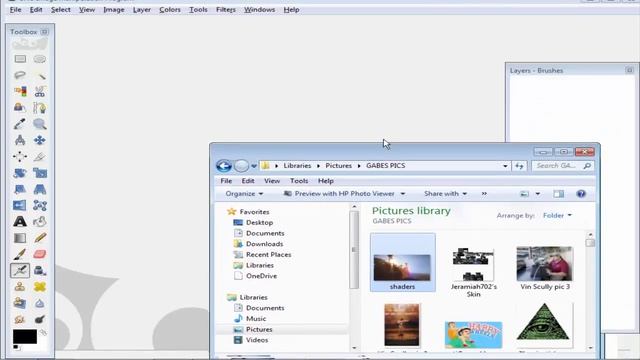The image size is (640, 360).
Task: Select the Airbrush tool
Action: pyautogui.click(x=20, y=270)
